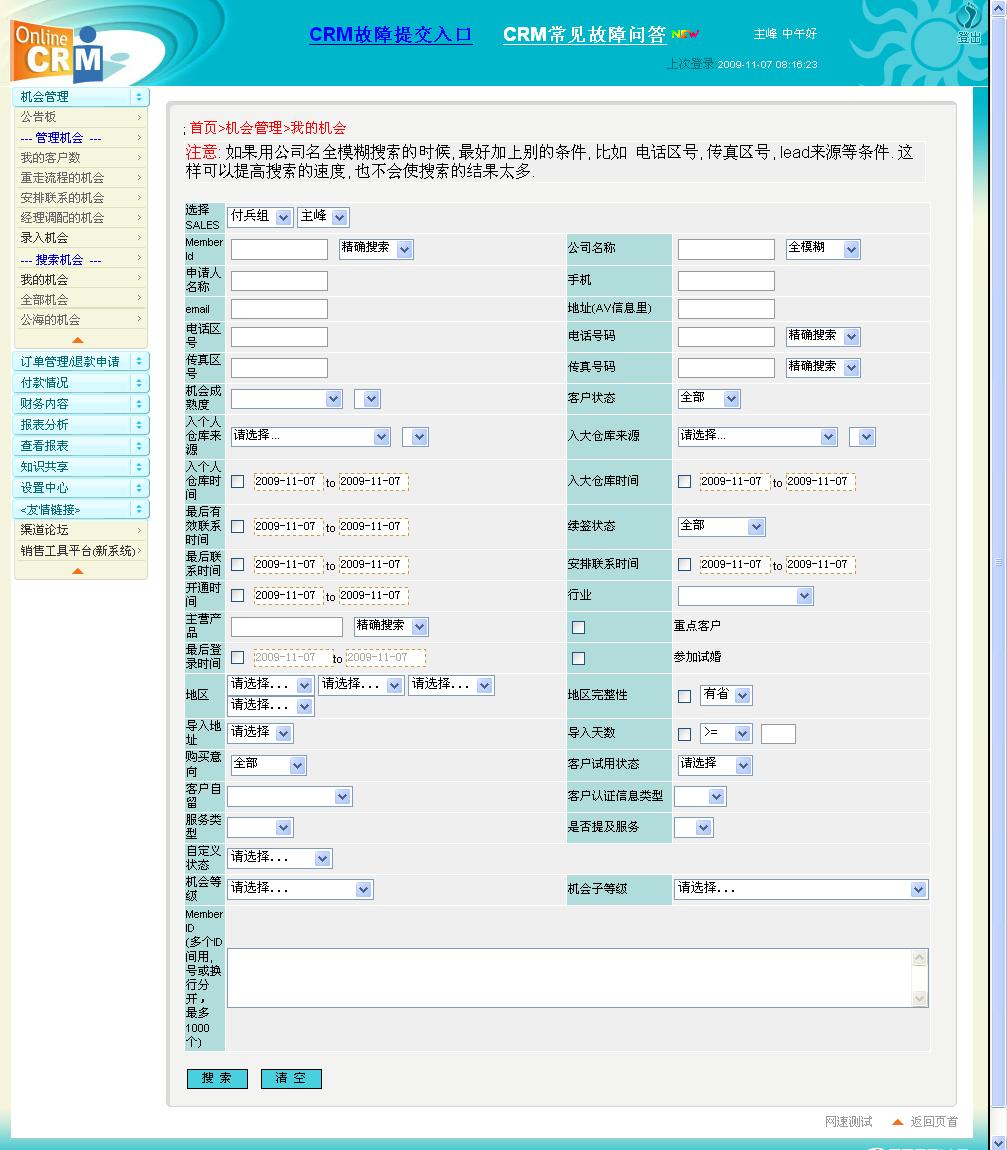Open the 购买意向 全部 dropdown
This screenshot has width=1007, height=1150.
click(x=268, y=765)
